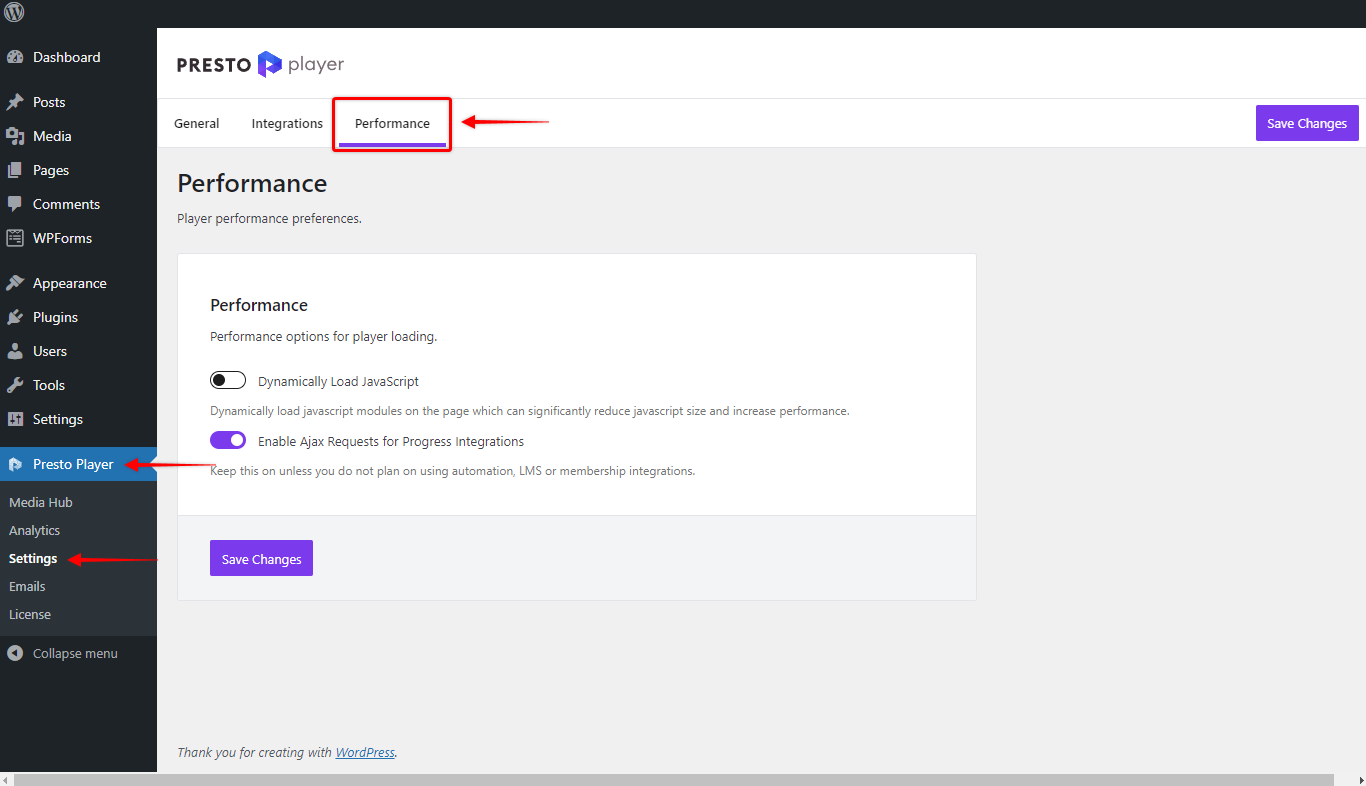Screen dimensions: 1366x786
Task: Click the WordPress Settings sliders icon
Action: pyautogui.click(x=15, y=419)
